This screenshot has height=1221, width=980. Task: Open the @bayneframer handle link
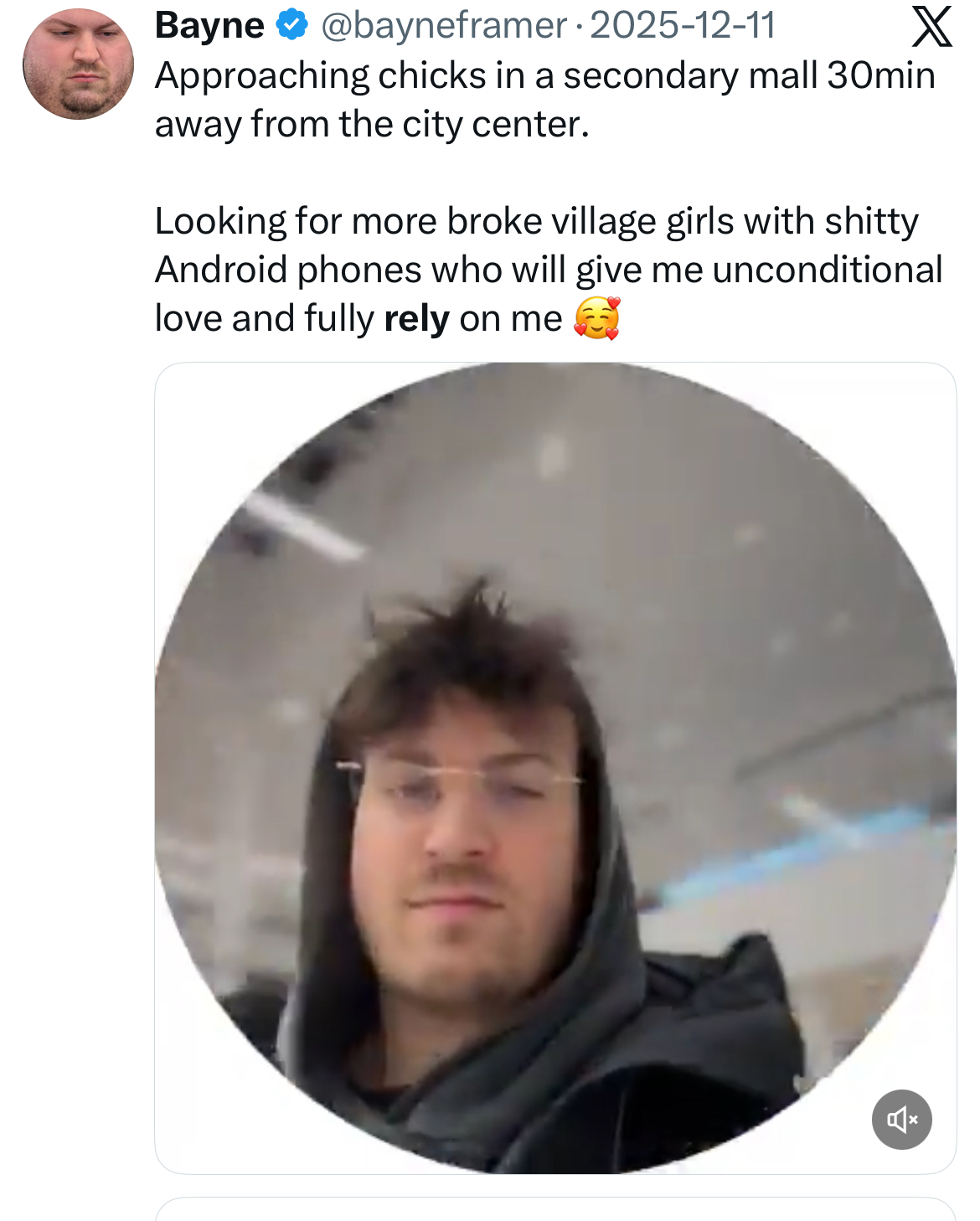tap(443, 25)
